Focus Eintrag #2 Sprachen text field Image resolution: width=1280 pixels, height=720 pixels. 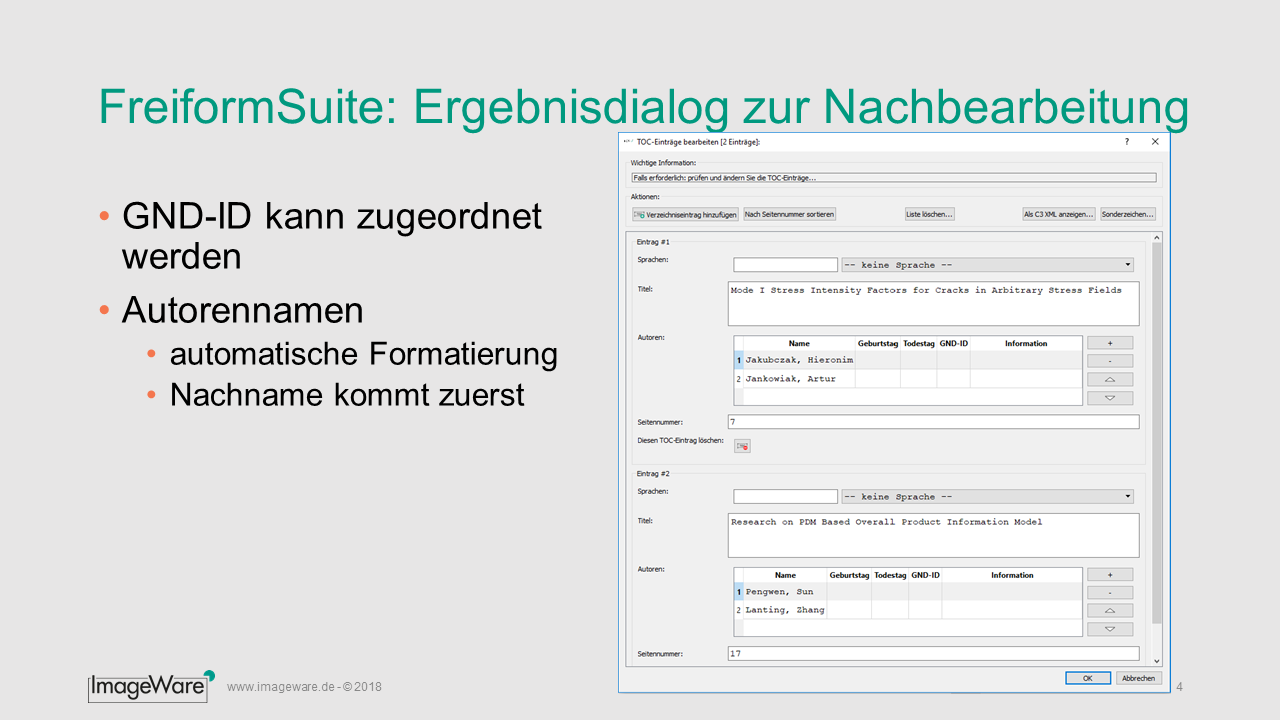point(785,496)
